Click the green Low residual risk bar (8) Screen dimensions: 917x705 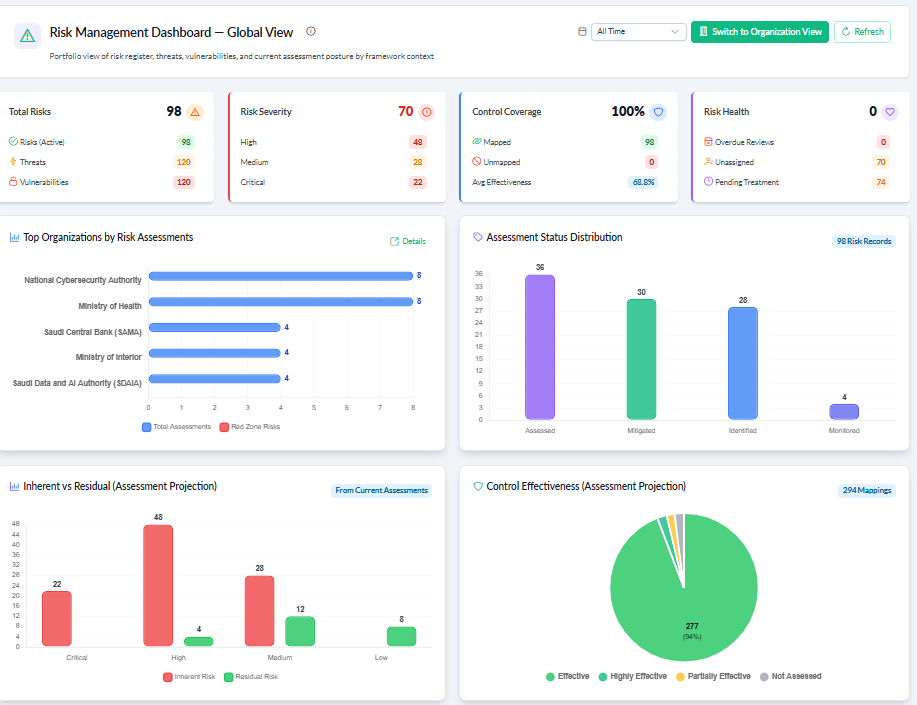coord(401,637)
